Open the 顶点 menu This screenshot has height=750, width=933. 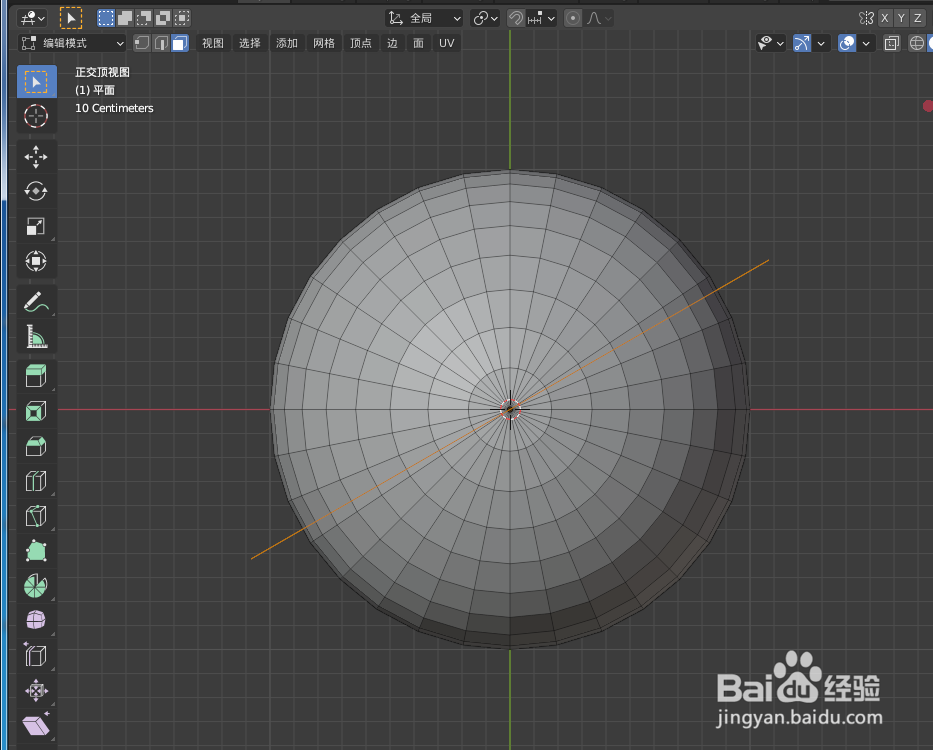361,43
